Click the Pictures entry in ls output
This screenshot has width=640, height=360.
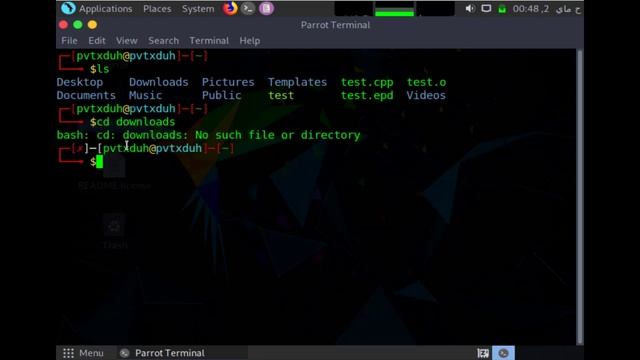click(x=228, y=82)
